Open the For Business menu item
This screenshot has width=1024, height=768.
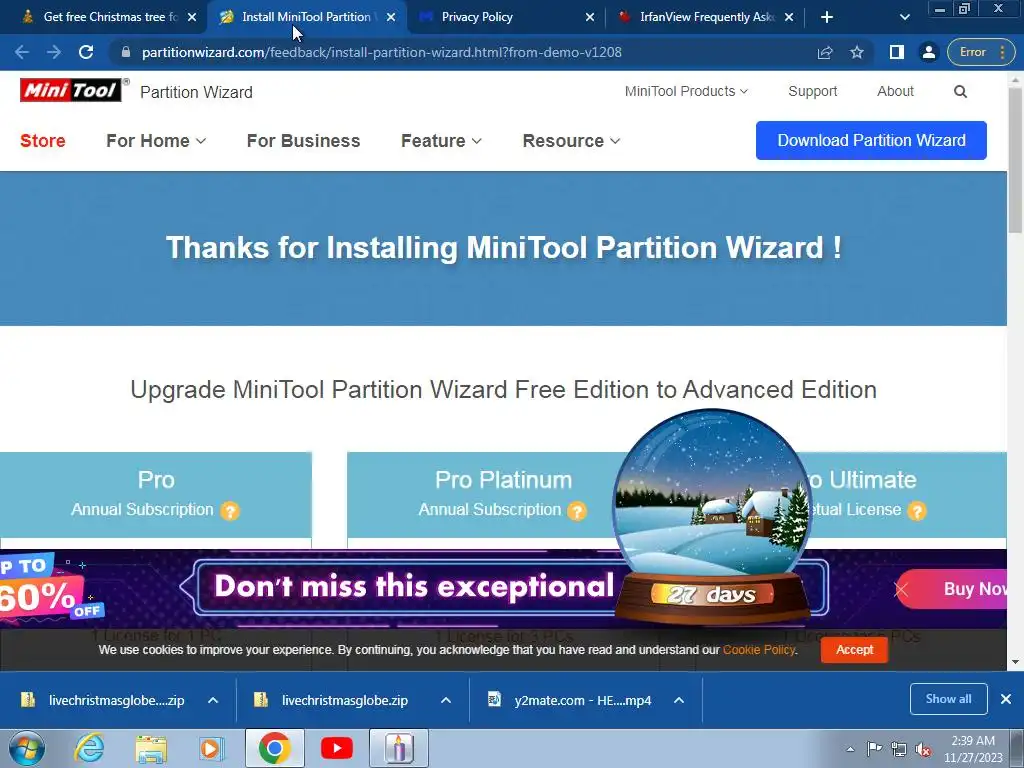303,140
